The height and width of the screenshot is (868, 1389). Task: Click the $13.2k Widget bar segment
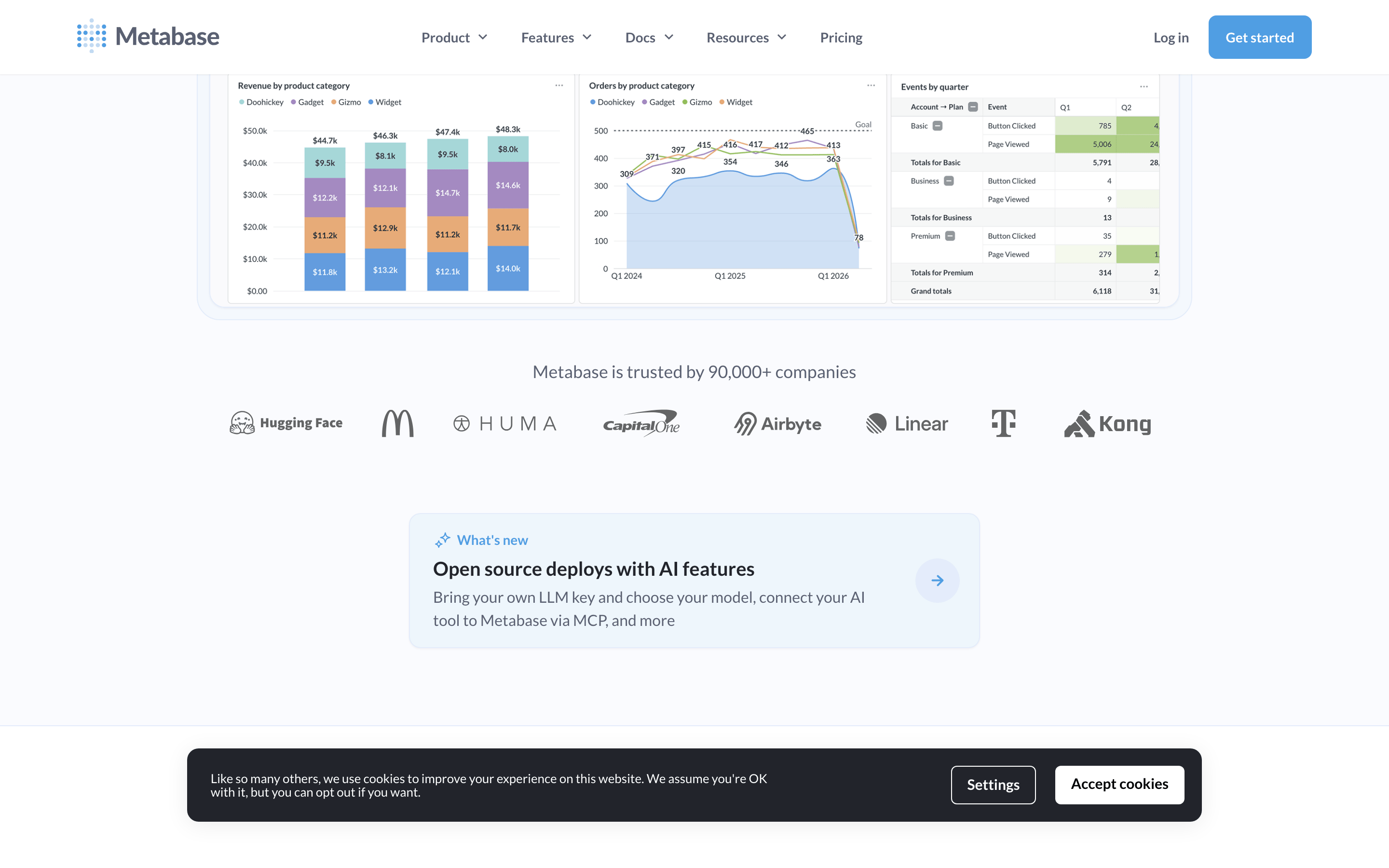385,270
